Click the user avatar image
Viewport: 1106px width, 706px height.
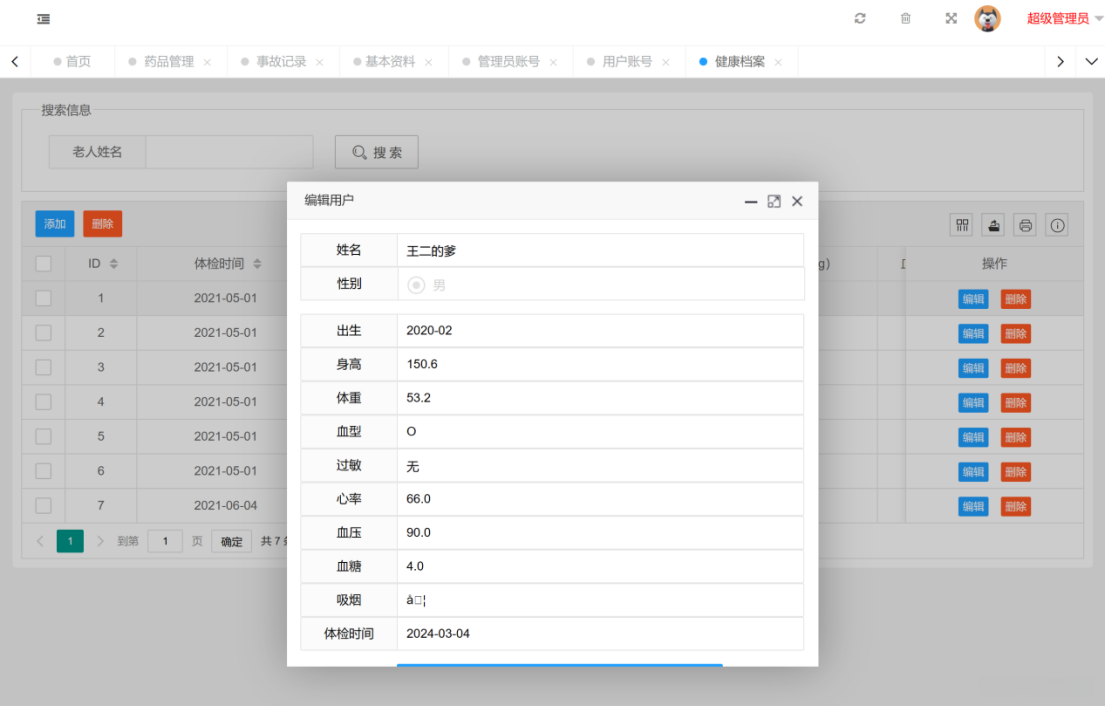pos(988,19)
